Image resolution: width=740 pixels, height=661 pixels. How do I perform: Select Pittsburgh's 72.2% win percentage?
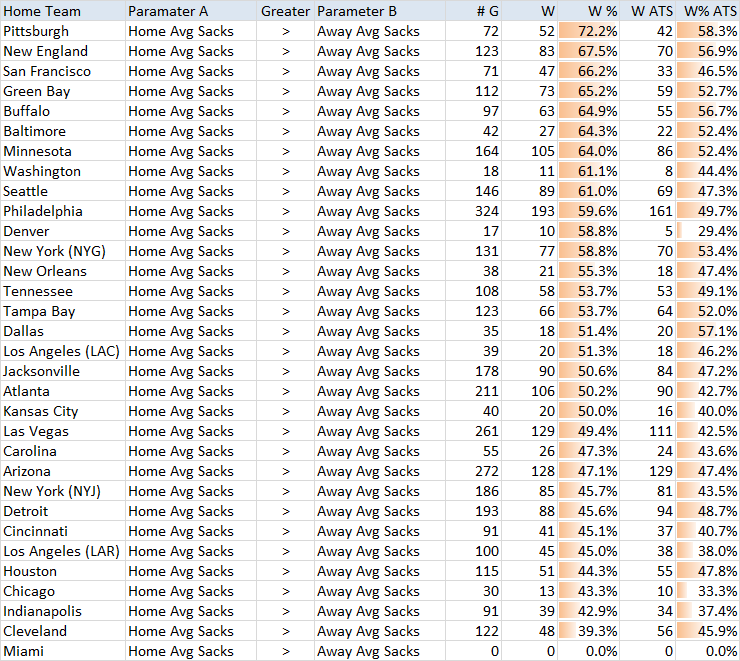[589, 31]
